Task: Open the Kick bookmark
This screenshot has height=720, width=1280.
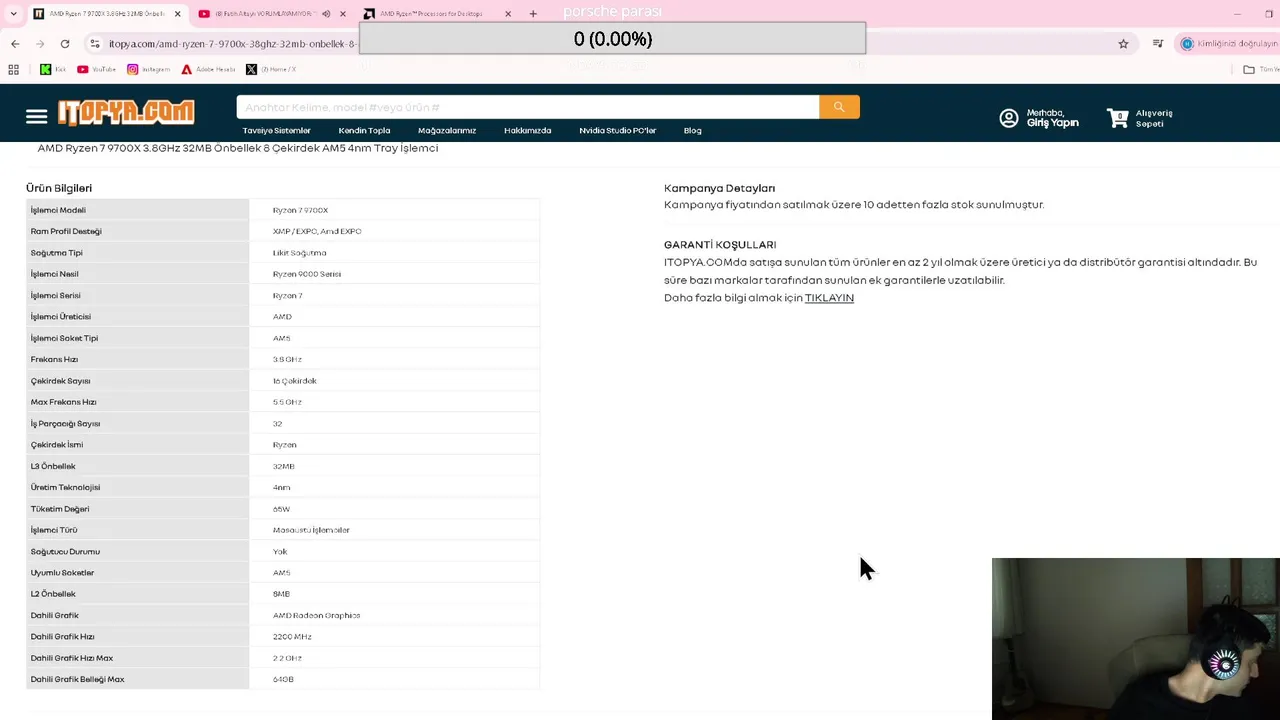Action: click(x=53, y=69)
